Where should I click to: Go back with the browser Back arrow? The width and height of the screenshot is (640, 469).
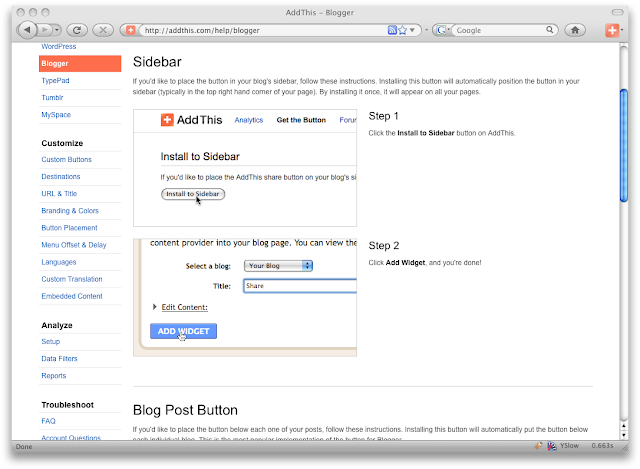(27, 30)
